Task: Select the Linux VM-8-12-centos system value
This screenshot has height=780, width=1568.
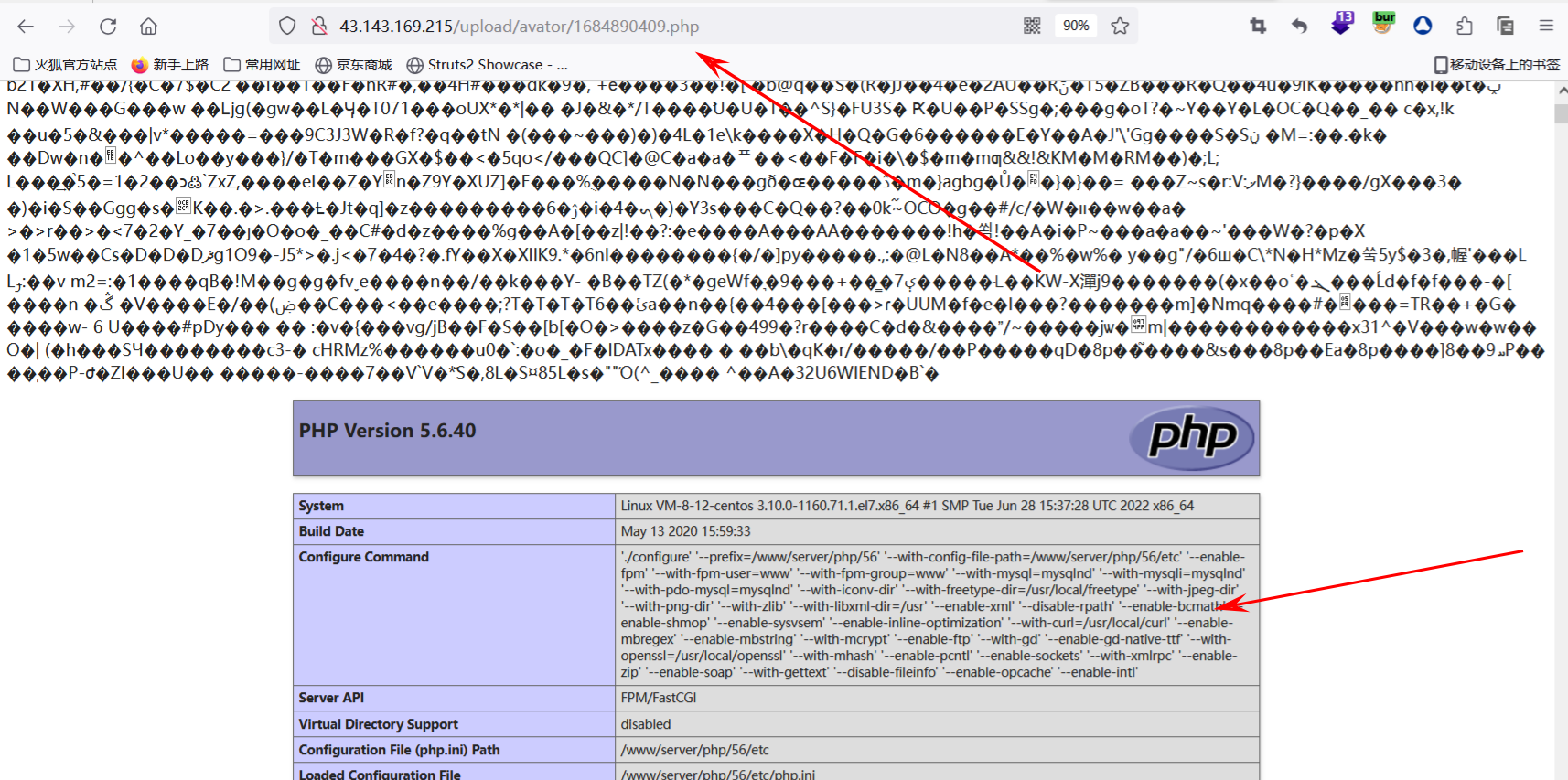Action: [x=908, y=506]
